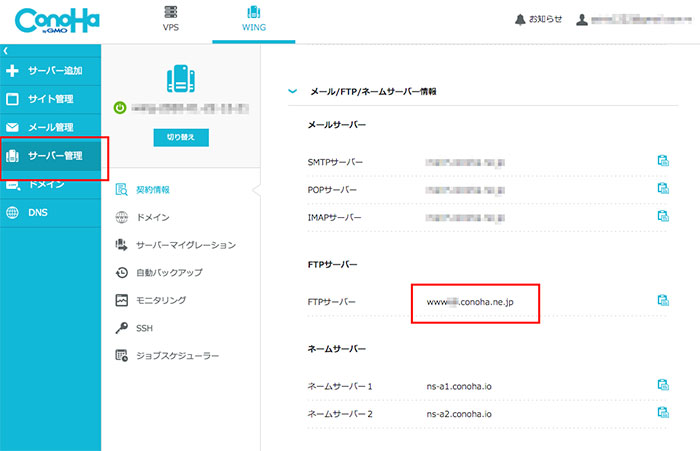This screenshot has width=700, height=451.
Task: Click the 自動バックアップ clock icon
Action: (x=121, y=272)
